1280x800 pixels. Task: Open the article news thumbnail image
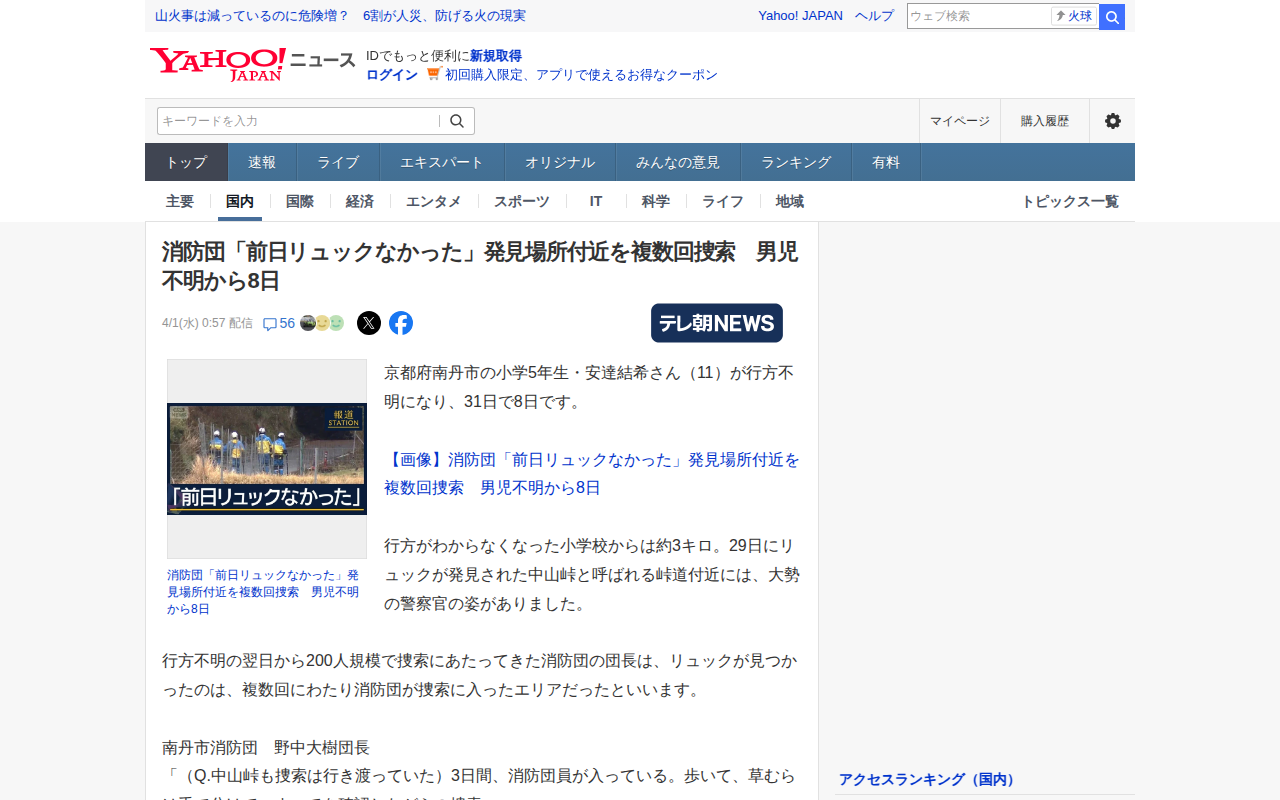[x=267, y=459]
